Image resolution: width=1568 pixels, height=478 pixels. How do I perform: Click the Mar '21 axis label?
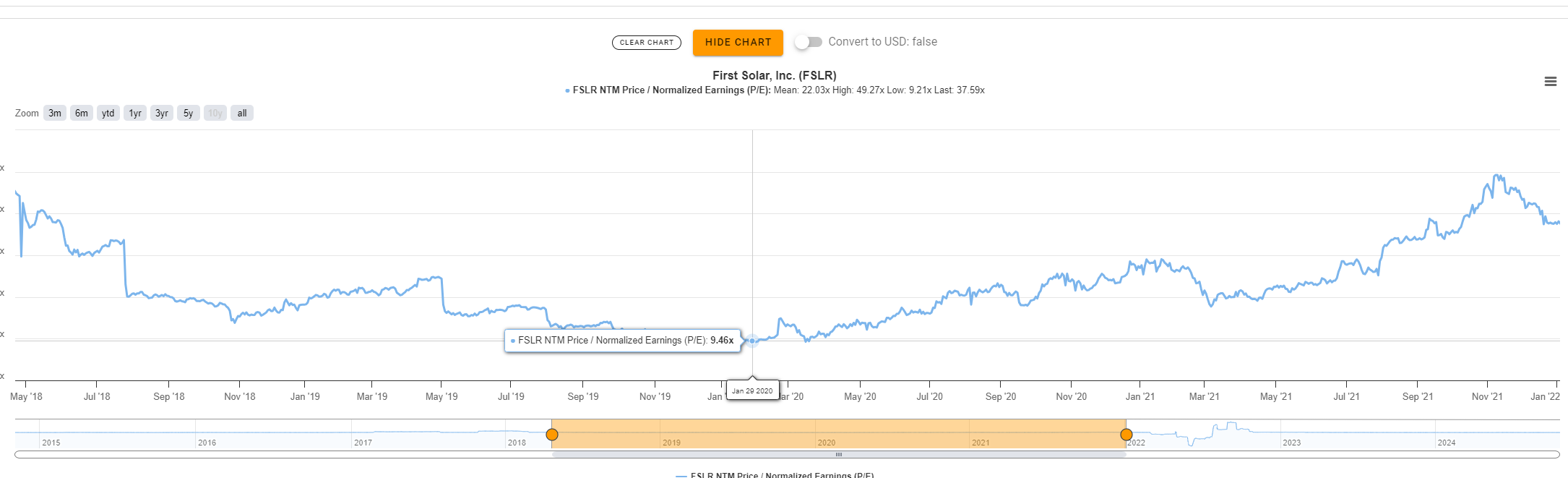(x=1205, y=396)
